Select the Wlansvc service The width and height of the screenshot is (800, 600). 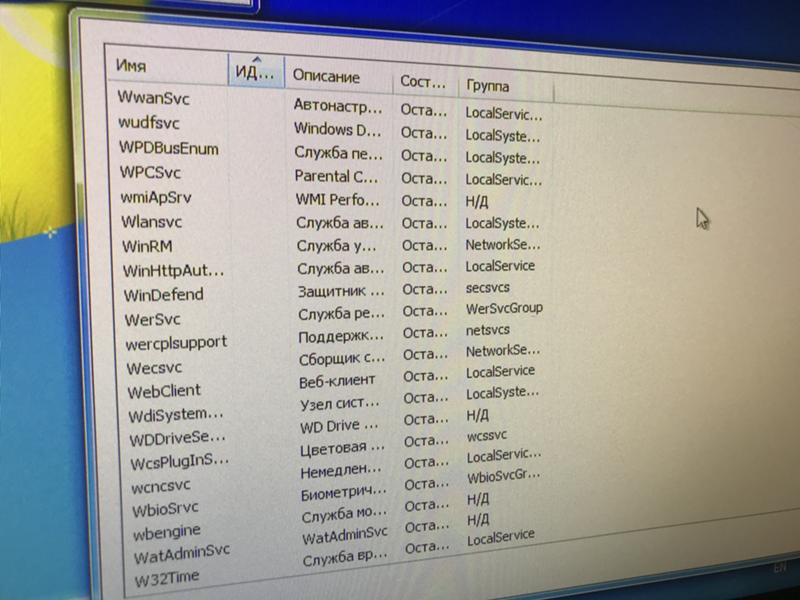coord(152,222)
